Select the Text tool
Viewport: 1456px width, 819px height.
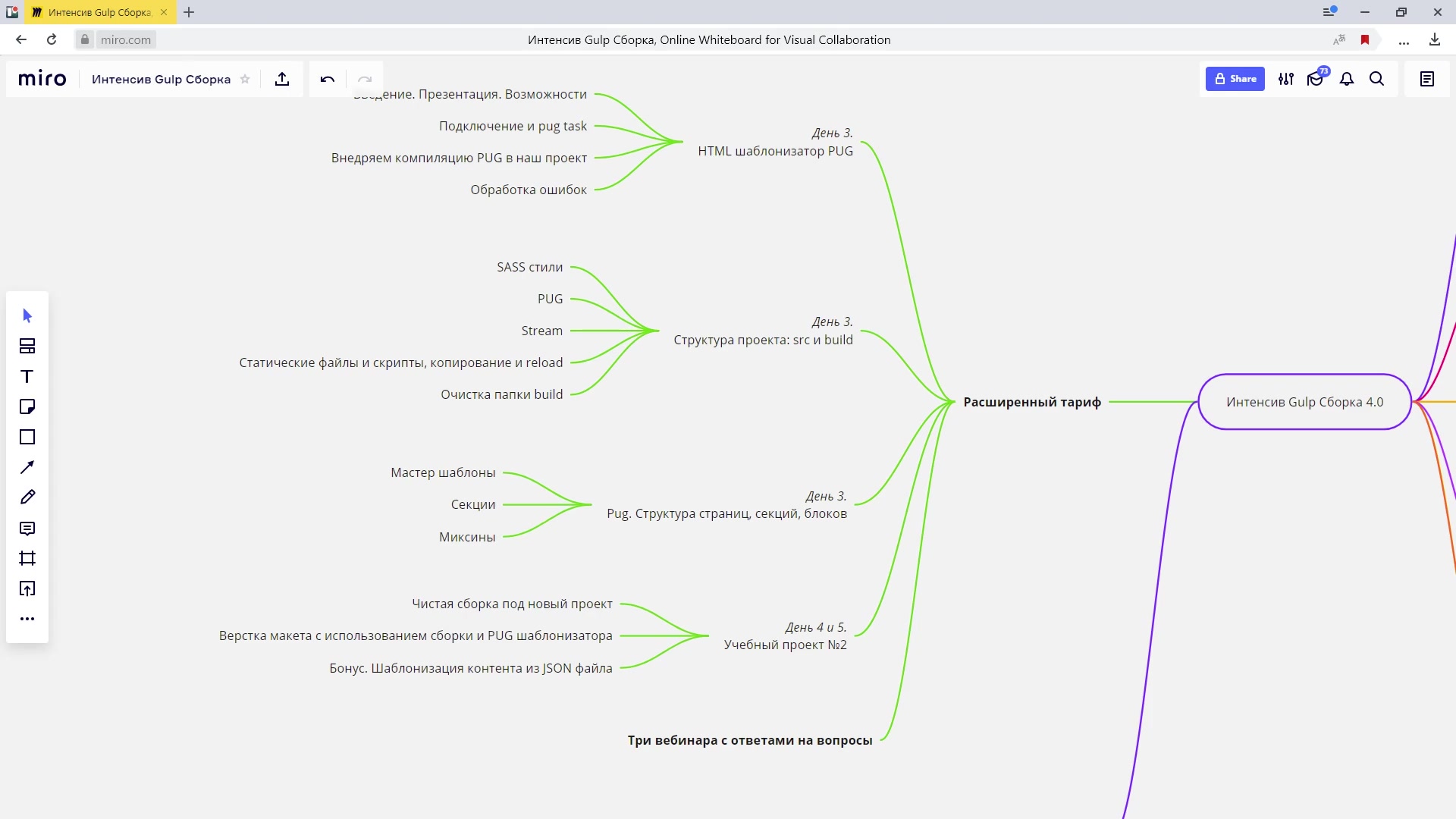(x=27, y=376)
